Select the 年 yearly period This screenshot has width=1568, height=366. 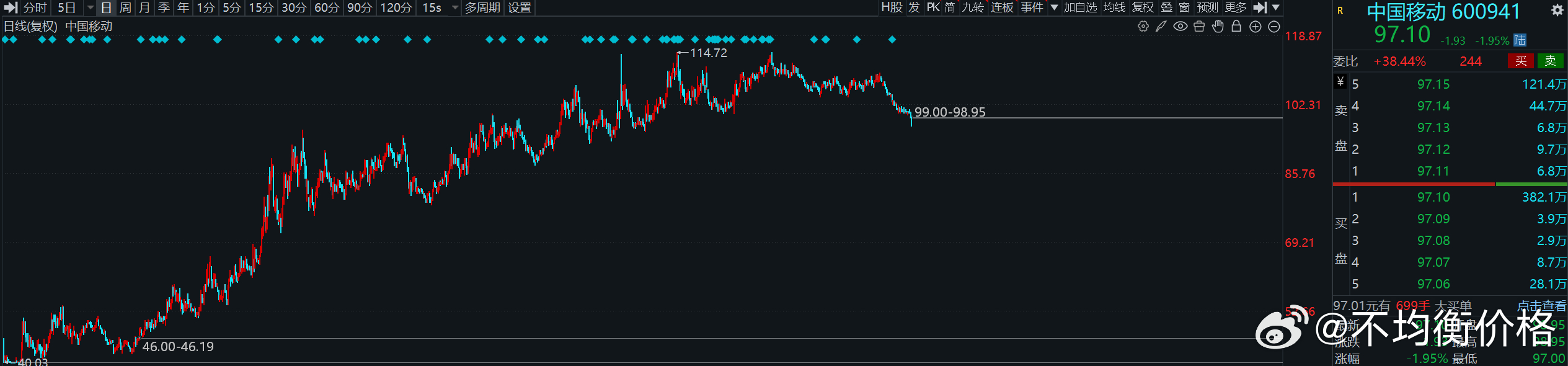[x=183, y=7]
